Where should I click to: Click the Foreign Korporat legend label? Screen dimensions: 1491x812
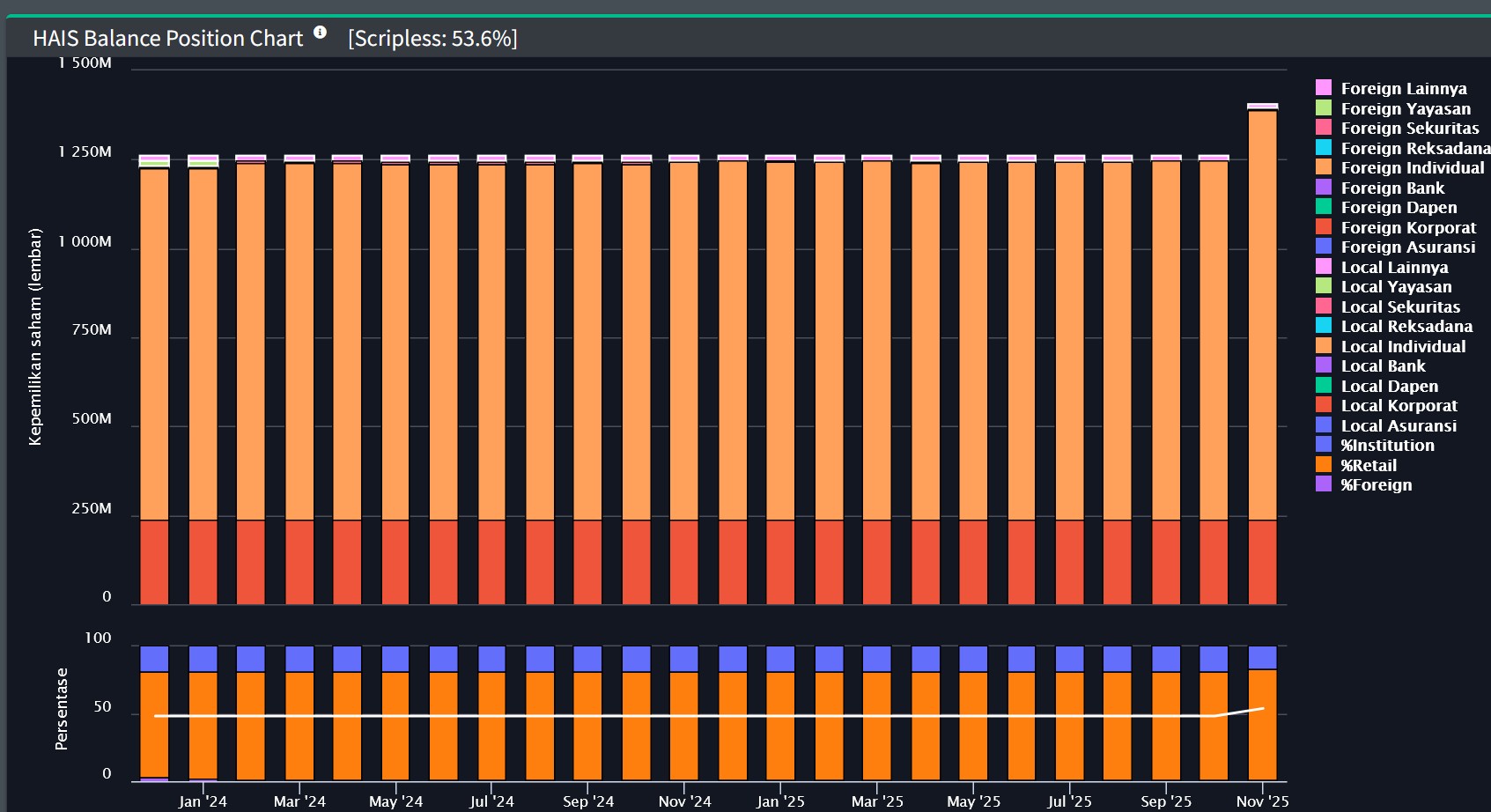click(x=1407, y=227)
